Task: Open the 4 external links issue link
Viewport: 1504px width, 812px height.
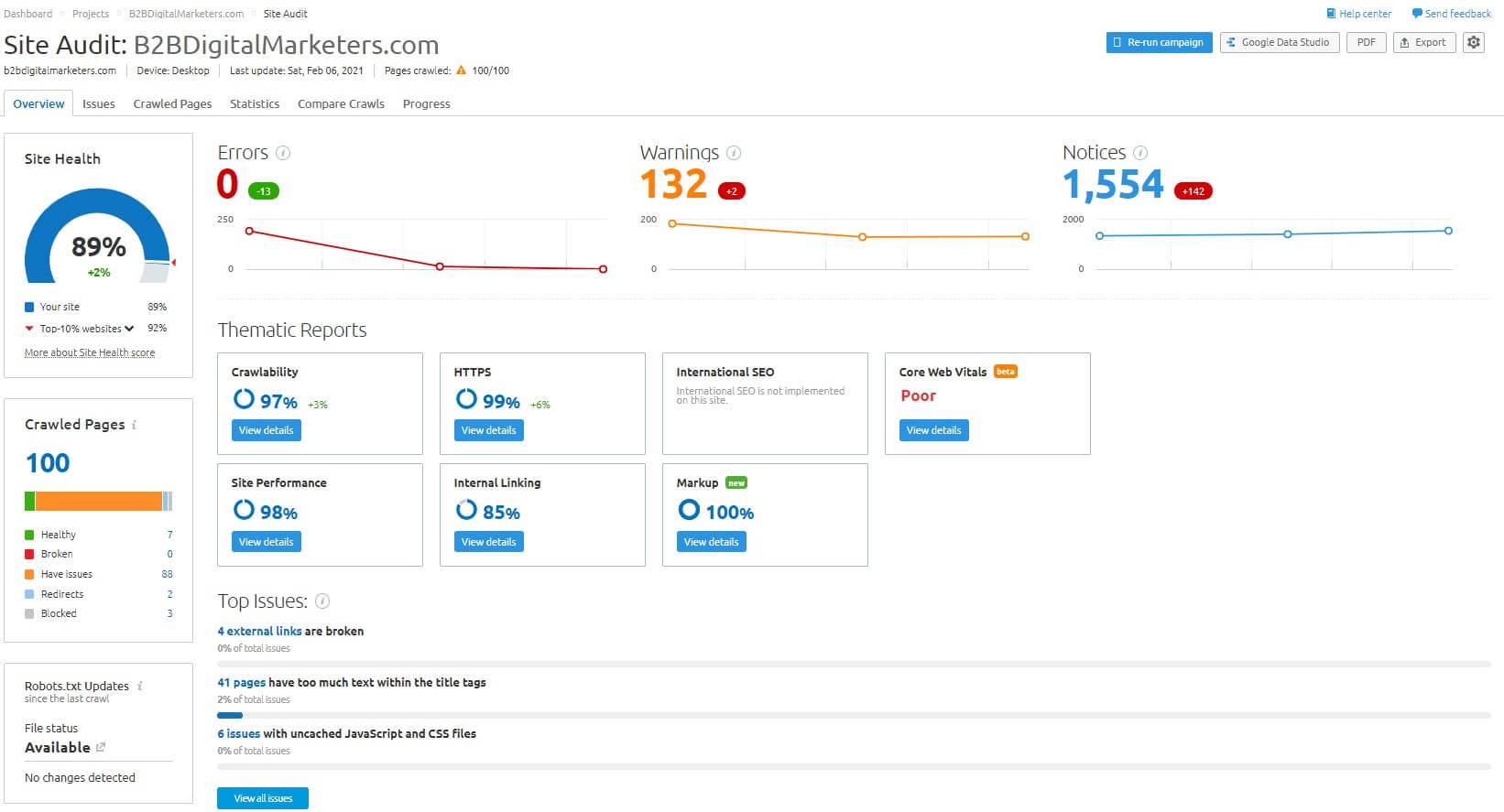Action: pos(259,631)
